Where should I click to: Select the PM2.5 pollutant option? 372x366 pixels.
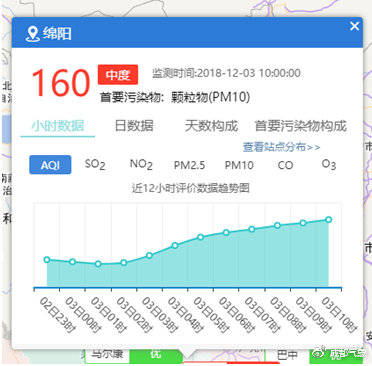coord(189,165)
